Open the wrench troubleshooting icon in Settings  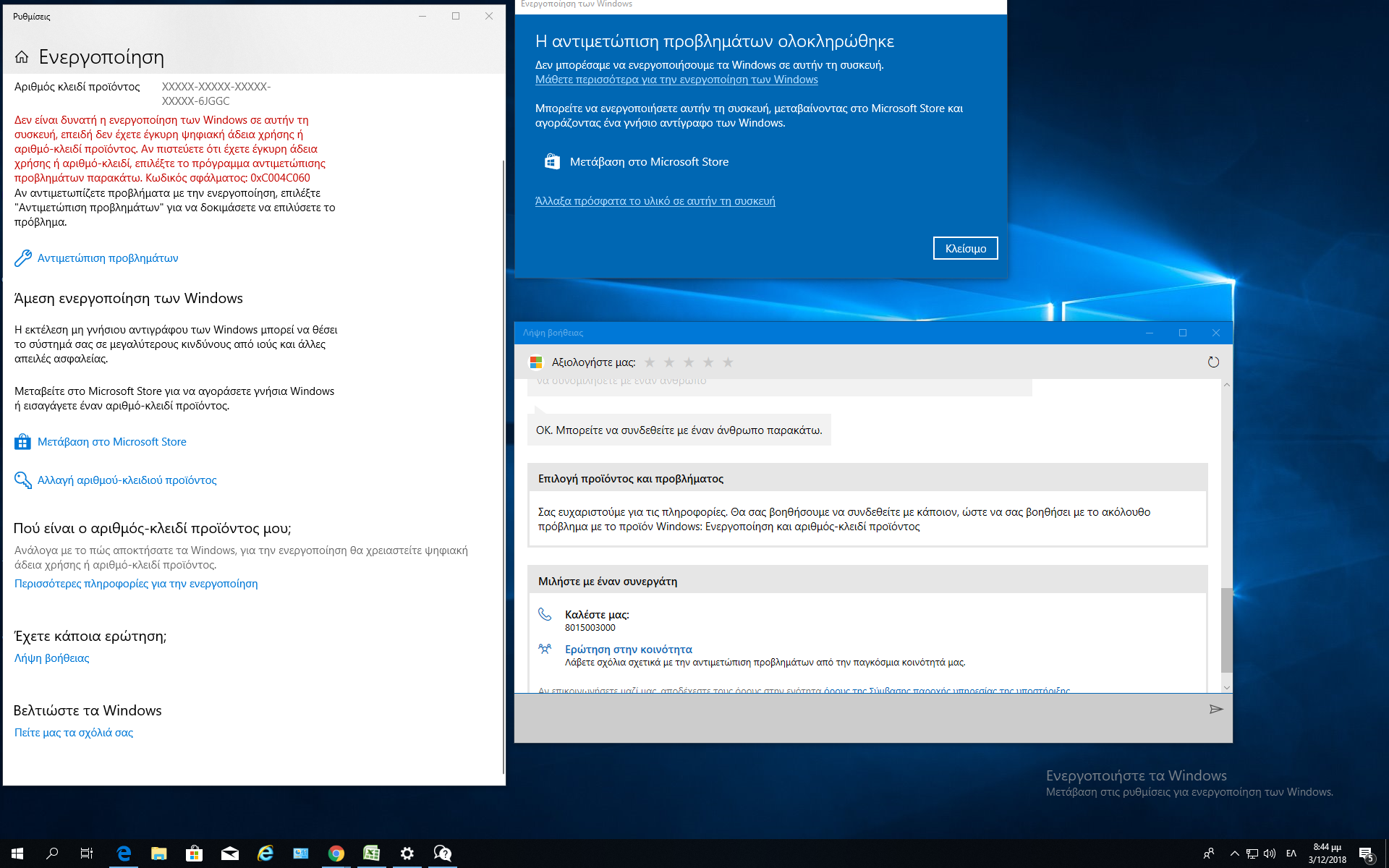pos(23,258)
